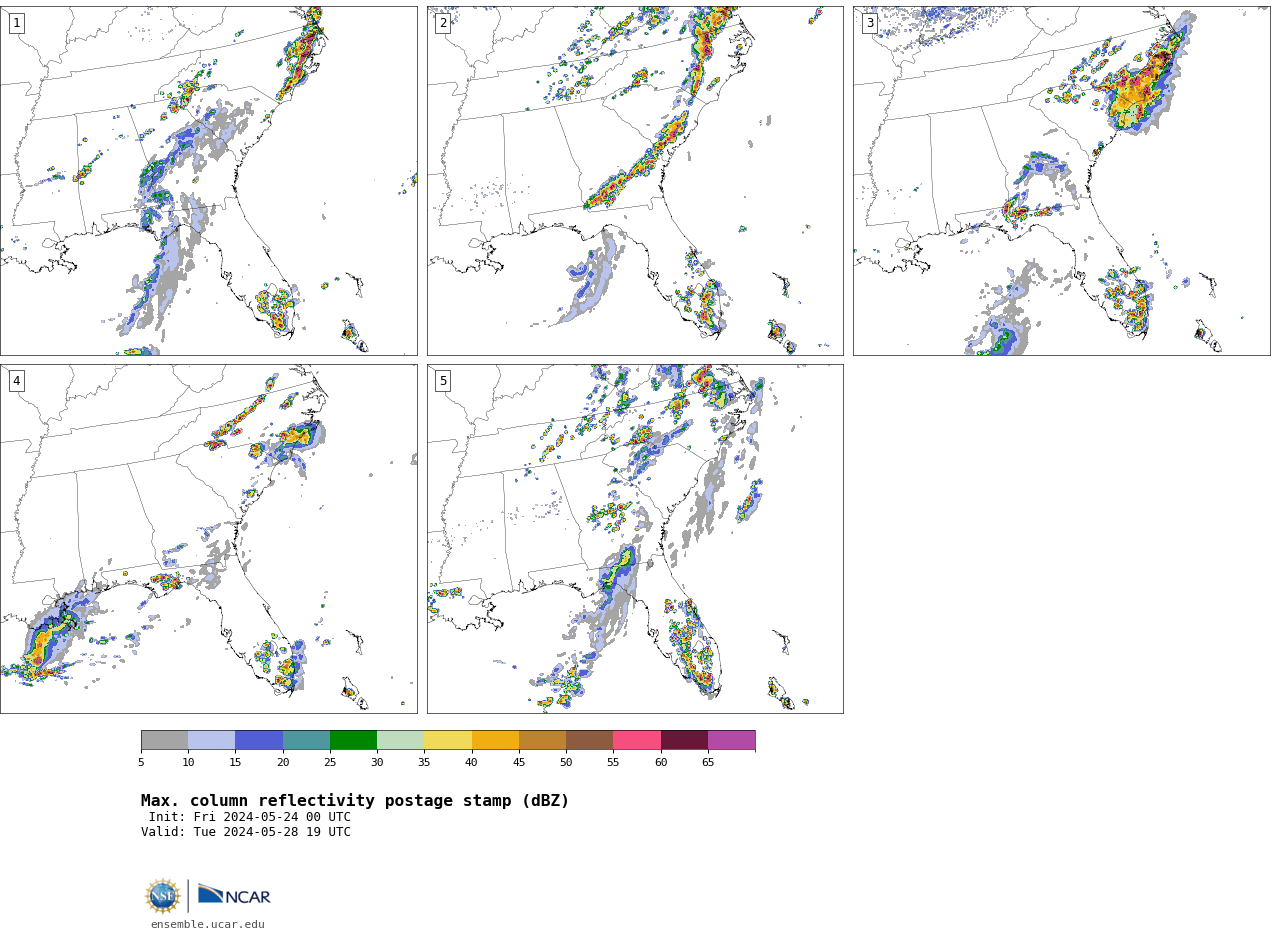1280x936 pixels.
Task: Open ensemble member 2 reflectivity map
Action: click(635, 181)
